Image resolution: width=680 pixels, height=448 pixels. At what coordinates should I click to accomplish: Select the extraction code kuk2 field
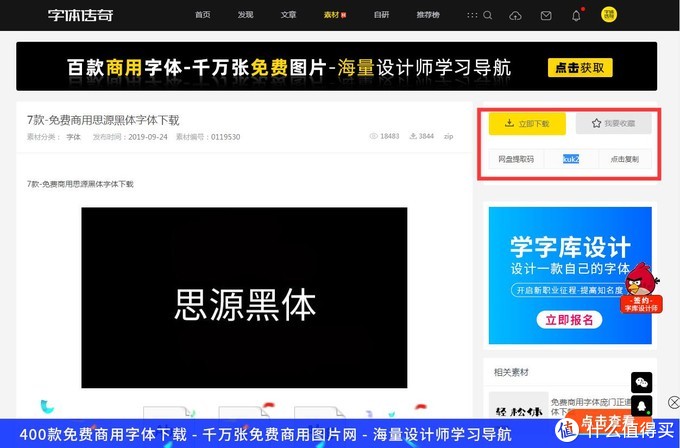click(x=571, y=159)
